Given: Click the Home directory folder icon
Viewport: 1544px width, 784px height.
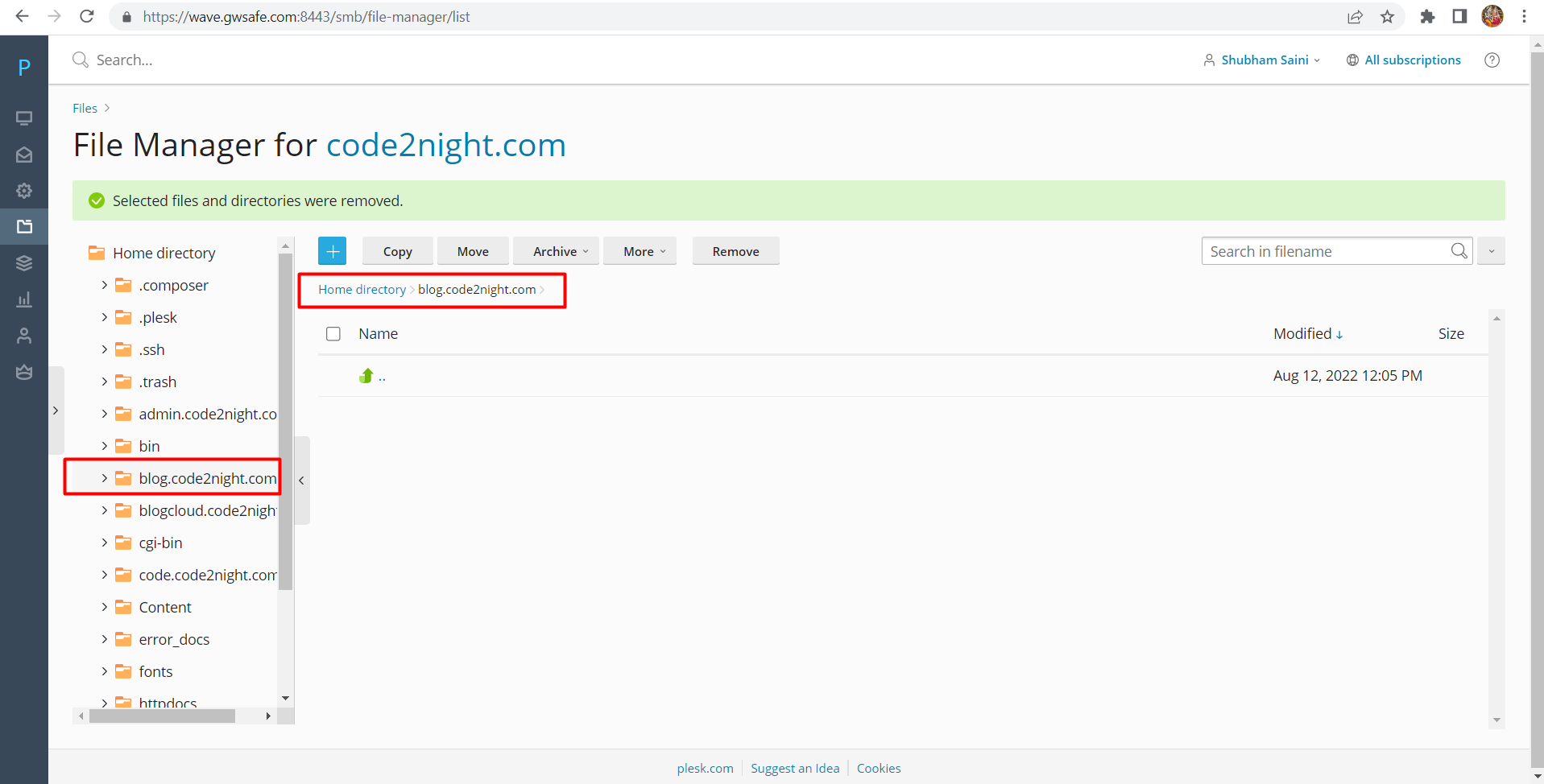Looking at the screenshot, I should coord(97,253).
